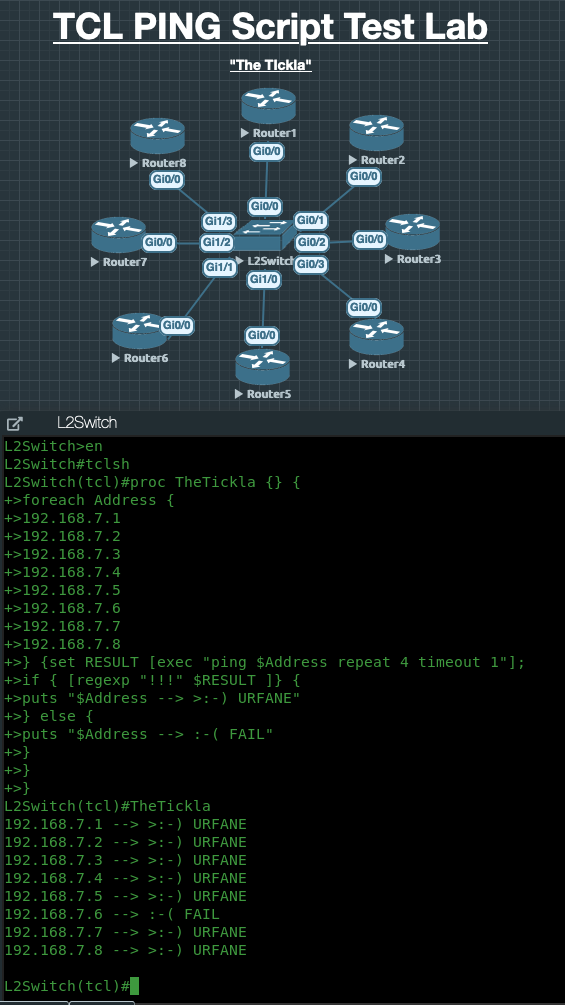Select the Router4 icon

click(x=377, y=336)
